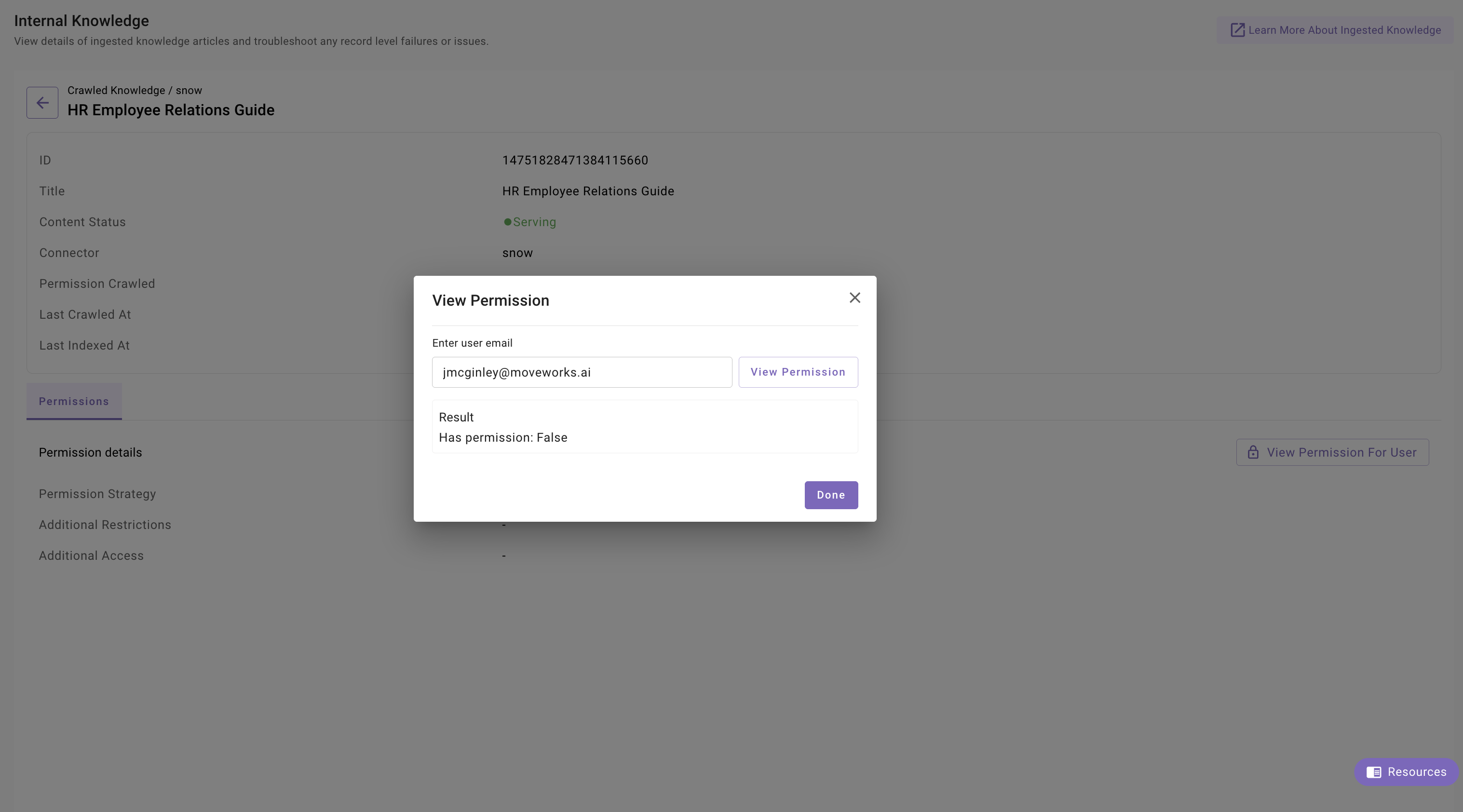The image size is (1463, 812).
Task: Open Learn More About Ingested Knowledge link
Action: pyautogui.click(x=1344, y=30)
